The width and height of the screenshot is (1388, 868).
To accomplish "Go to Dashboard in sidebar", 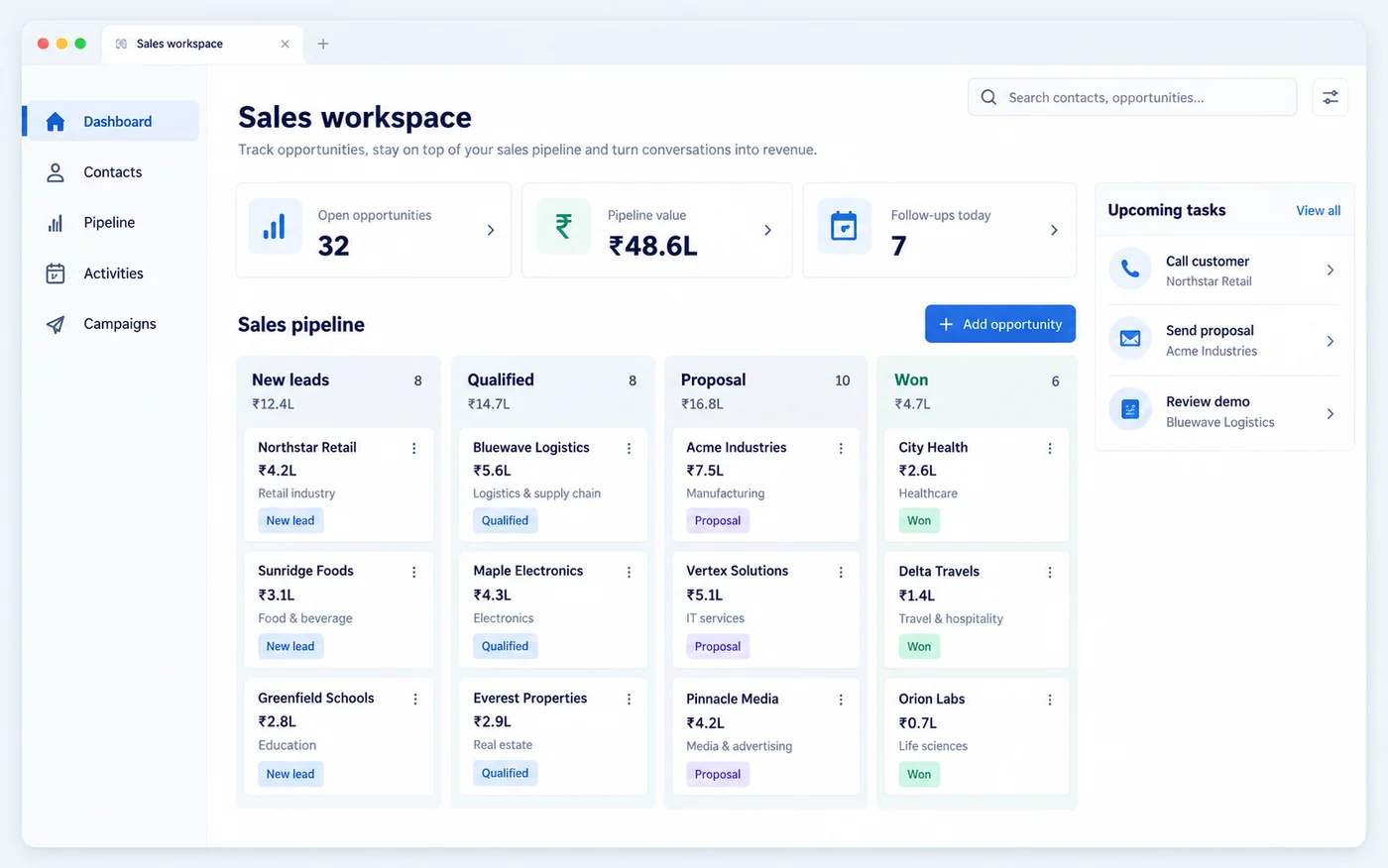I will pos(111,121).
